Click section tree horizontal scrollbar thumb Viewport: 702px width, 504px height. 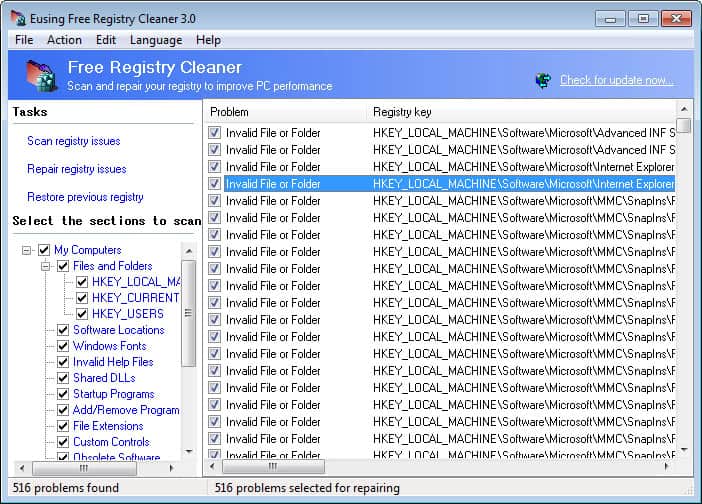(84, 468)
